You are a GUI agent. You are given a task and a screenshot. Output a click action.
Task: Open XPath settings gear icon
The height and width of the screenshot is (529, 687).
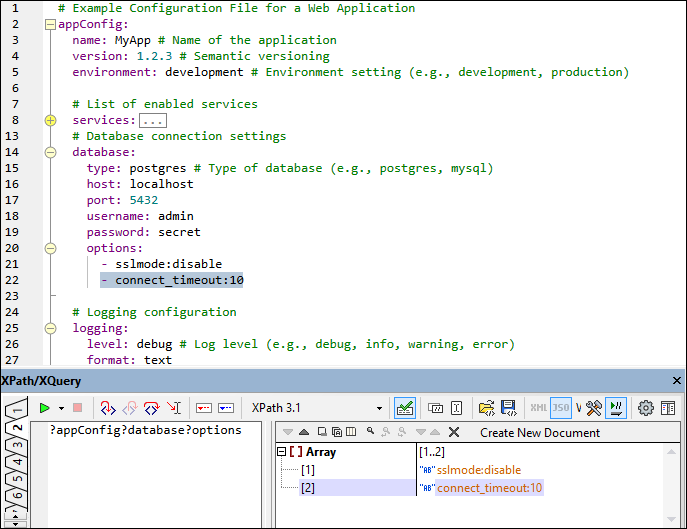[646, 408]
